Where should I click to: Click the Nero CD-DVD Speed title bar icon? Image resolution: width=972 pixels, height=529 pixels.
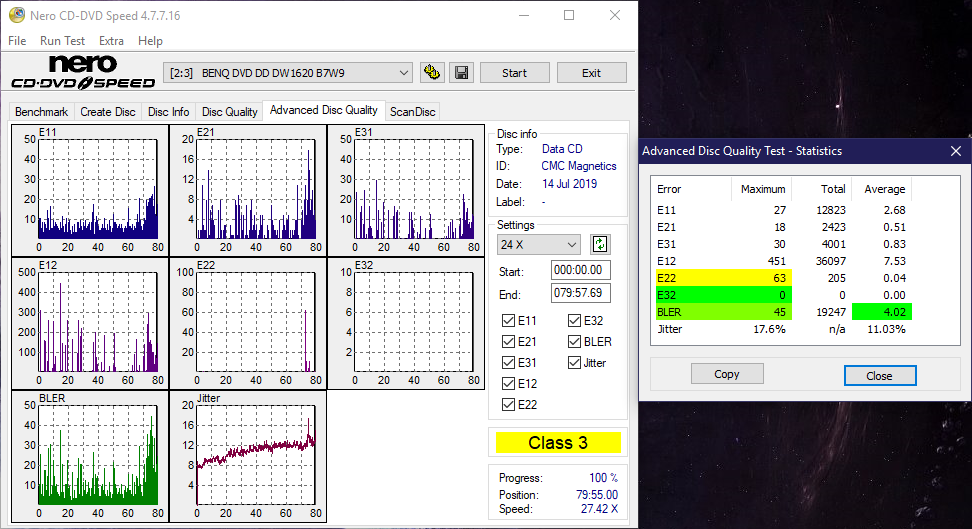[17, 15]
